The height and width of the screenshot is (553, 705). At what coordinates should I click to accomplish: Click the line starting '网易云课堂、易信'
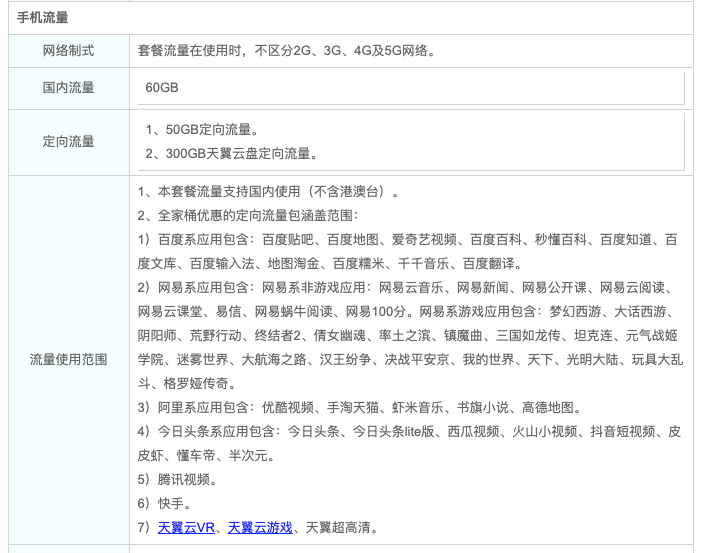[405, 312]
